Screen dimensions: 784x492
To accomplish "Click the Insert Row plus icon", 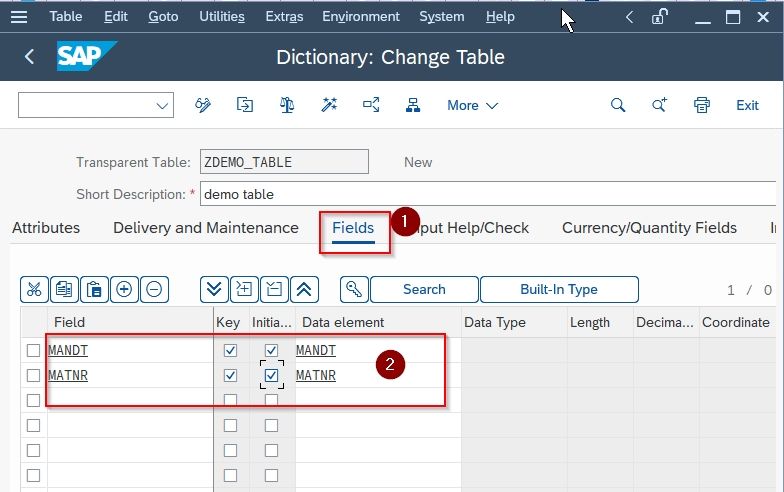I will point(124,290).
